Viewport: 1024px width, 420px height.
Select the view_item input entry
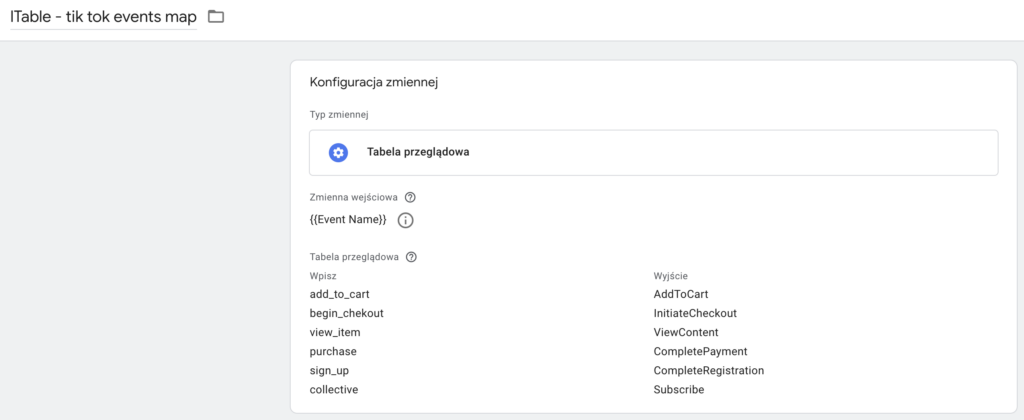pos(335,332)
